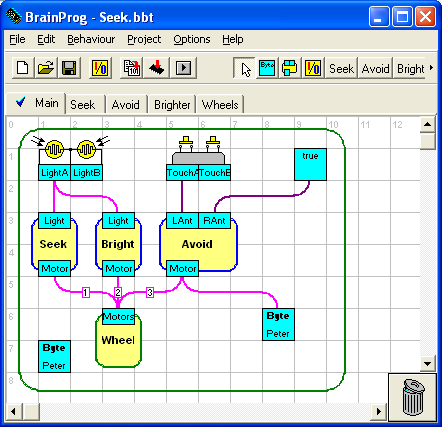Click priority marker 1 on wire

point(86,293)
